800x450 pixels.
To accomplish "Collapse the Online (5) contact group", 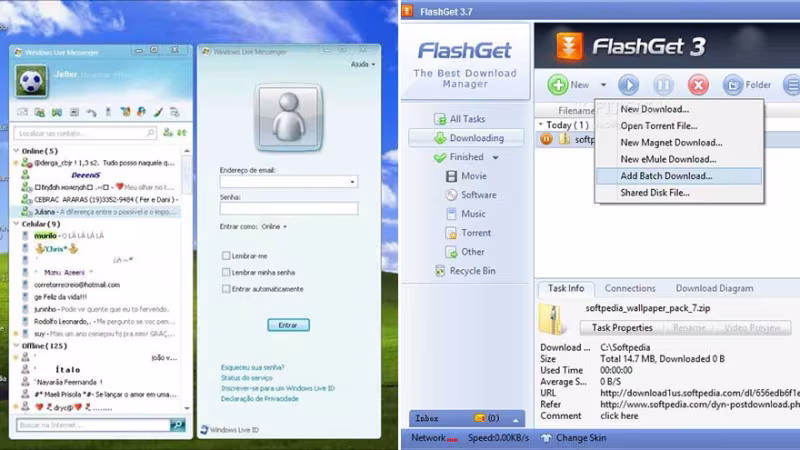I will [16, 151].
